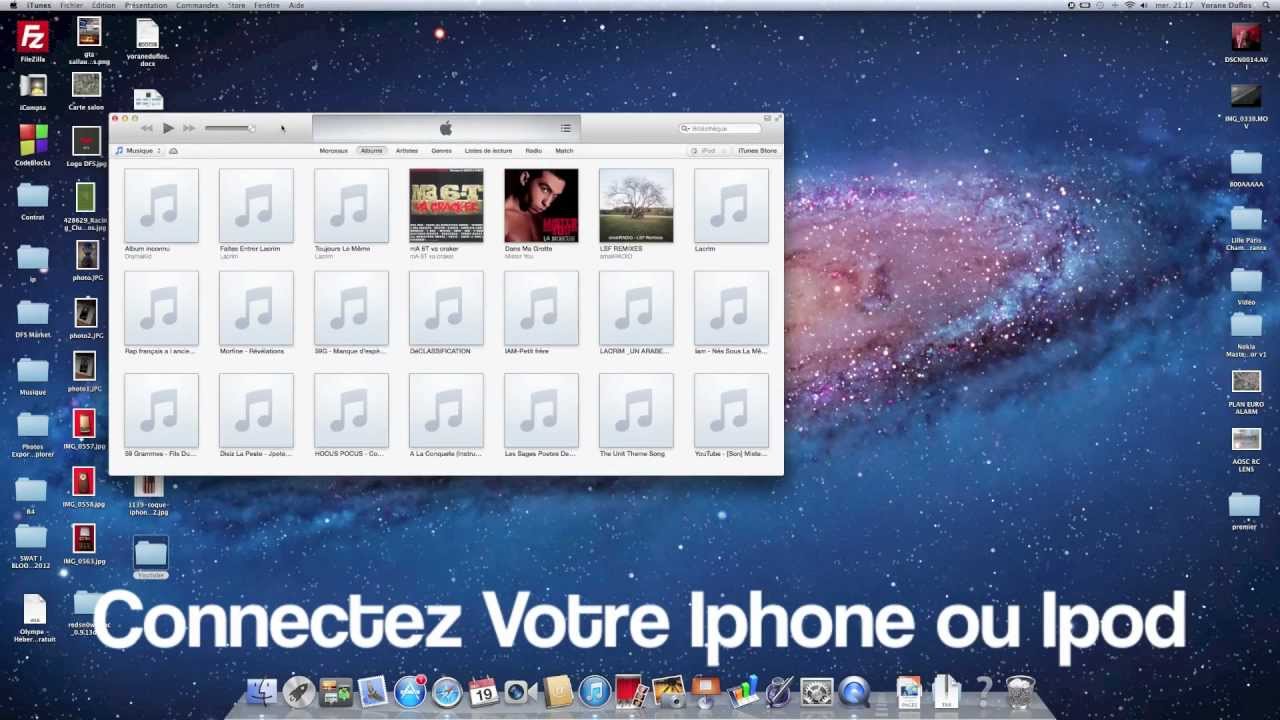Open the iTunes Store button
The image size is (1280, 720).
pos(757,151)
